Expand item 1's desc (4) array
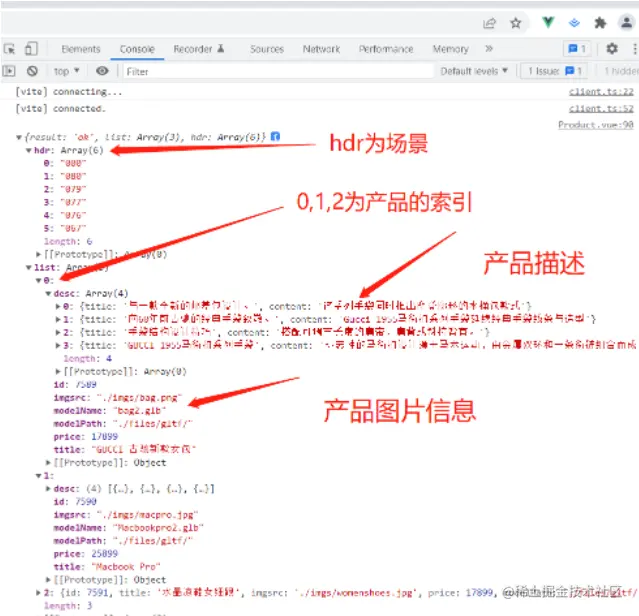The height and width of the screenshot is (616, 639). pyautogui.click(x=48, y=488)
